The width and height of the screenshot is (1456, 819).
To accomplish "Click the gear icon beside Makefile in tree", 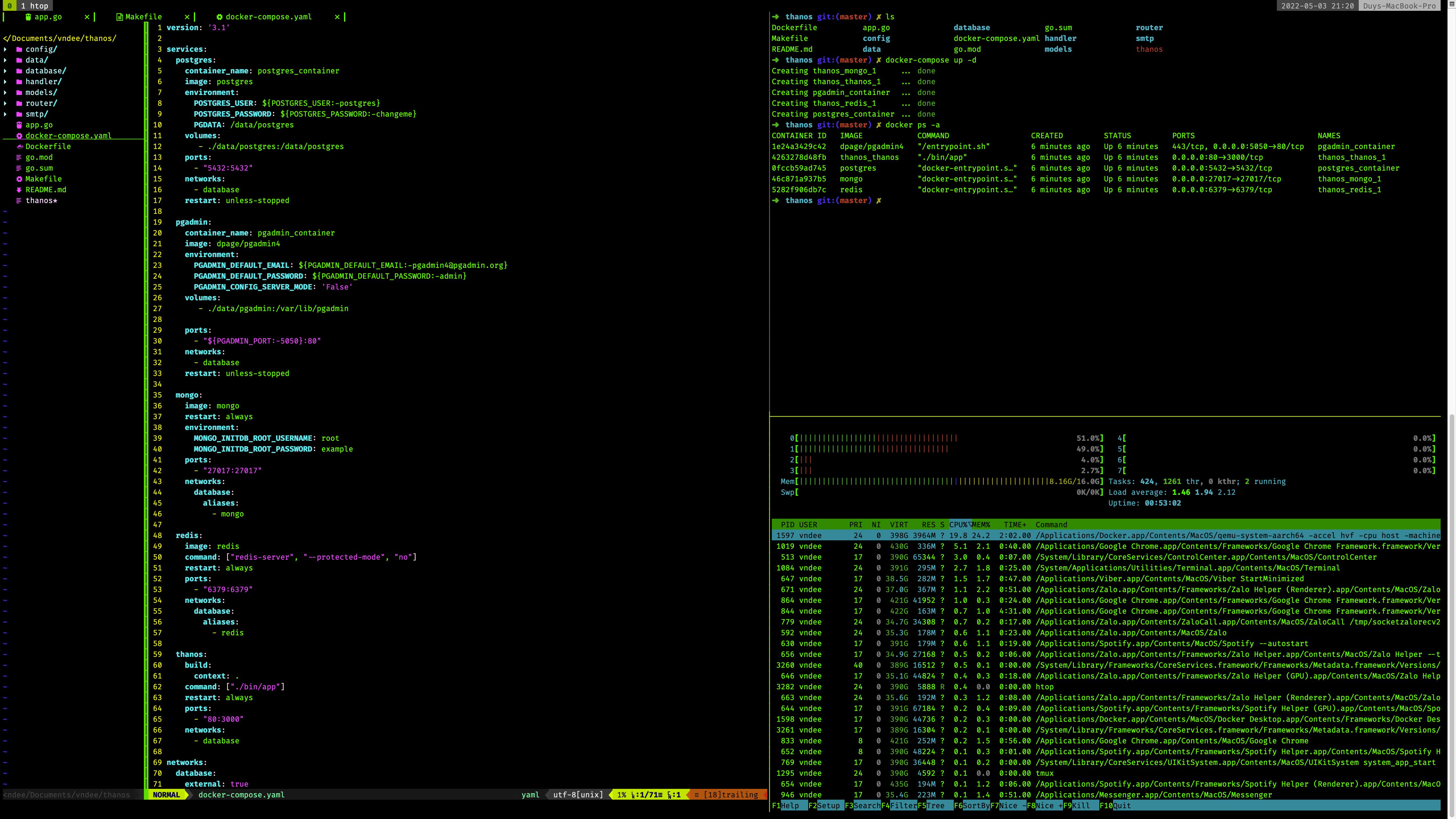I will tap(19, 179).
